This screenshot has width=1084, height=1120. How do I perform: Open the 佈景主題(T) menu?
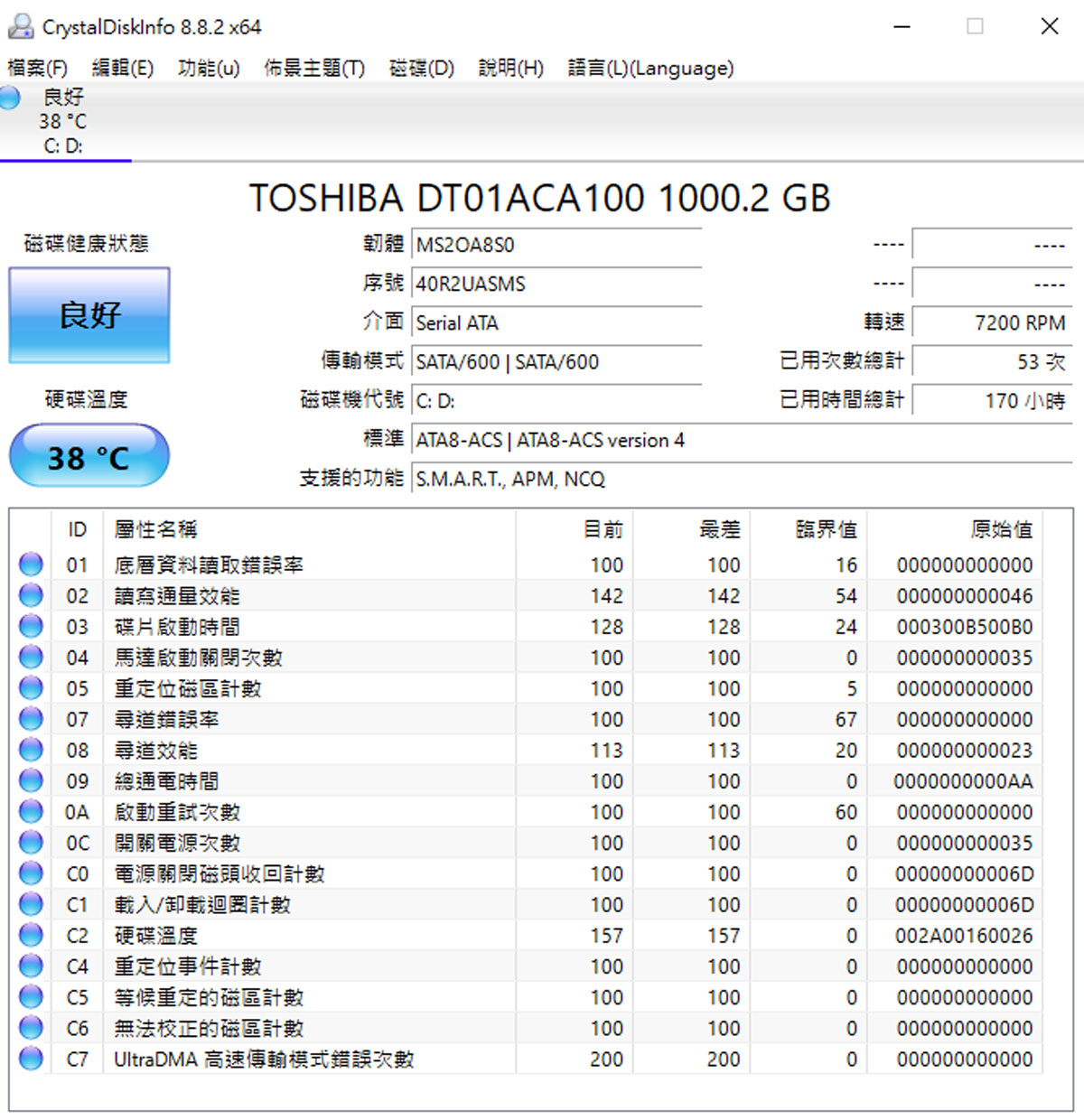pyautogui.click(x=314, y=68)
